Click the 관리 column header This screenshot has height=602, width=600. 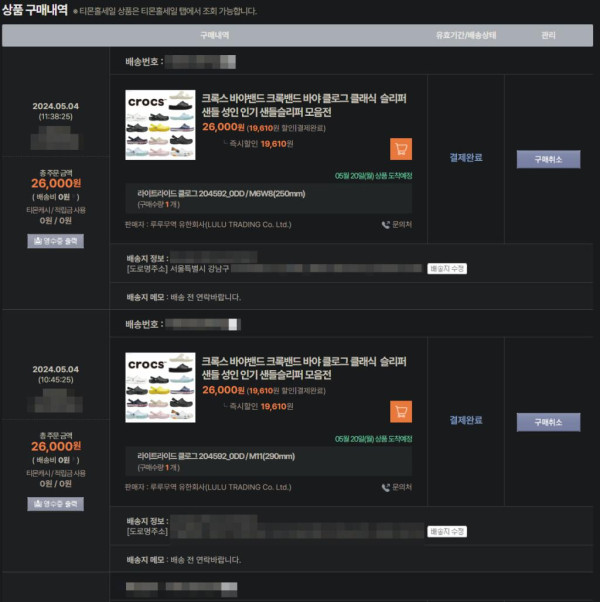click(x=548, y=35)
